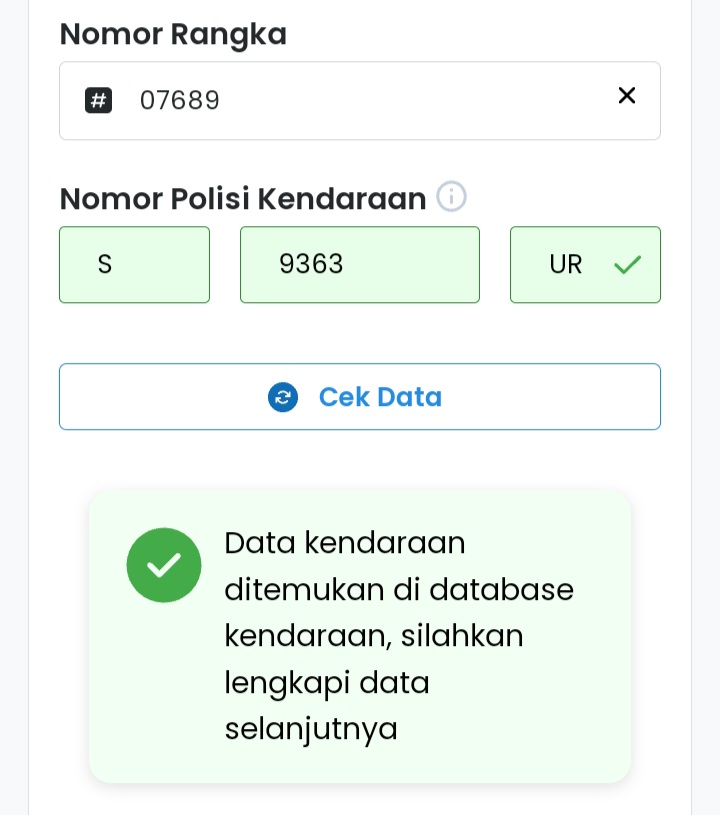
Task: Click 'ditemukan di database' message line
Action: [x=398, y=590]
